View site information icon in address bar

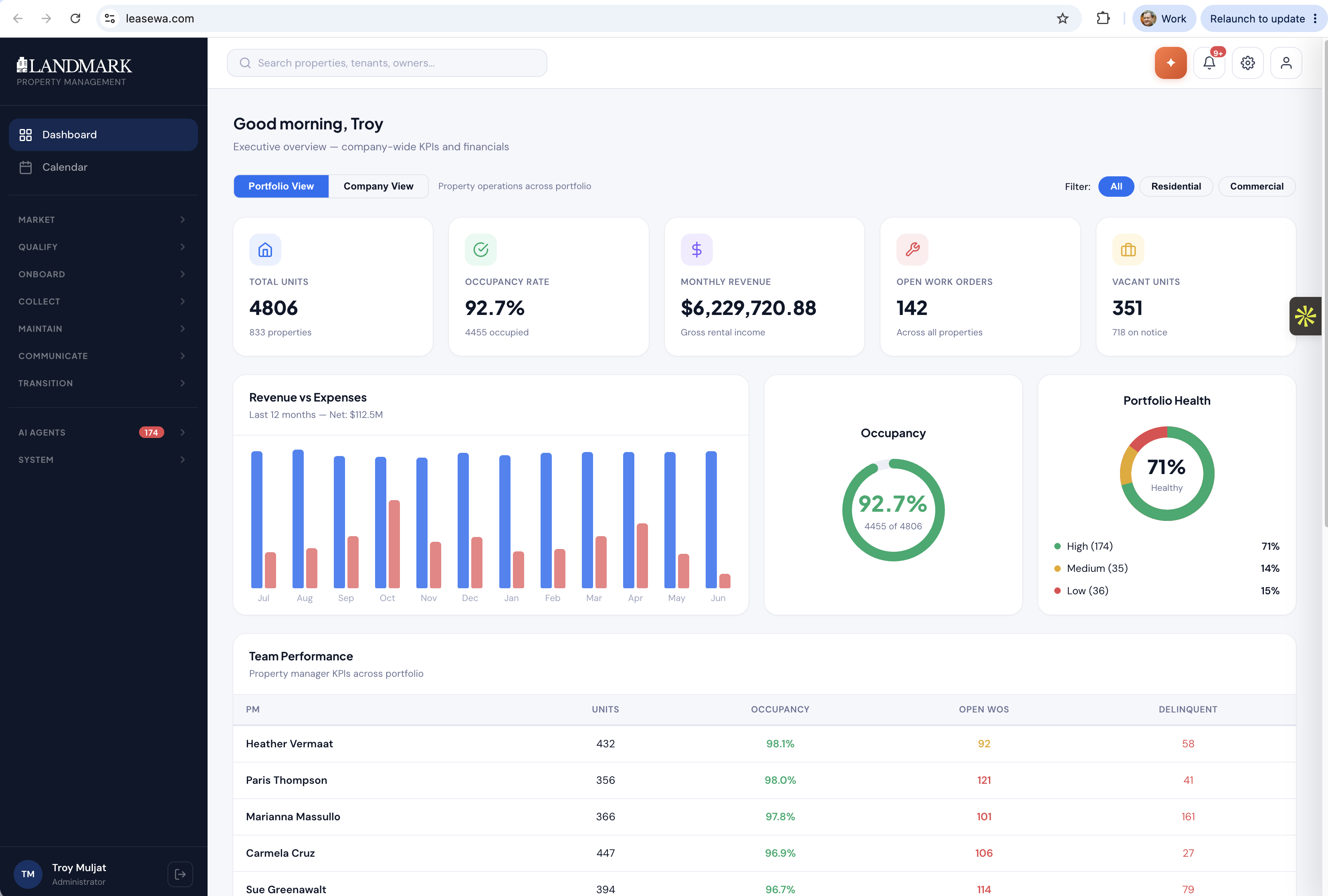[110, 18]
